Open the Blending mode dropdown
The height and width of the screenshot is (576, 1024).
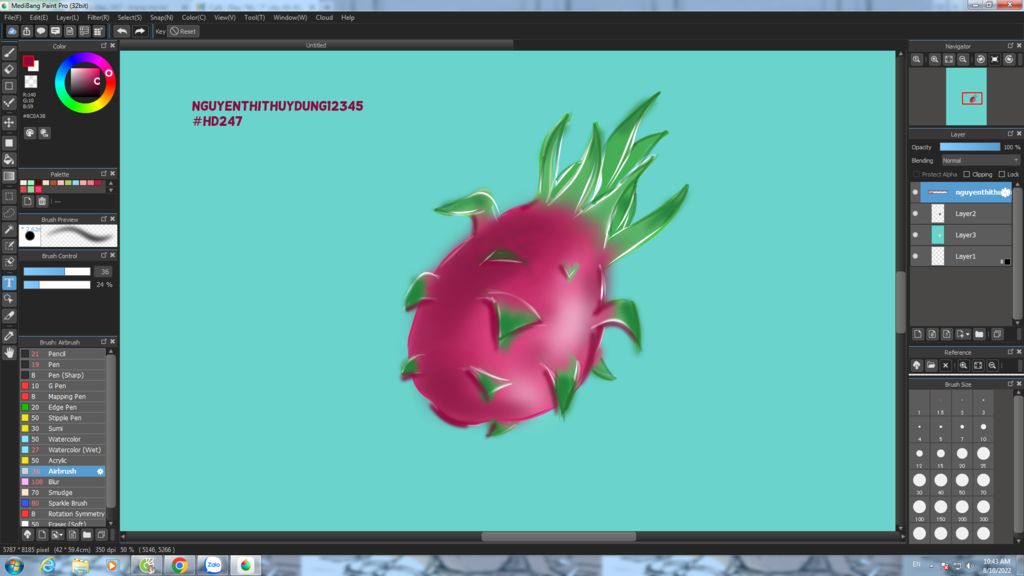(x=980, y=161)
